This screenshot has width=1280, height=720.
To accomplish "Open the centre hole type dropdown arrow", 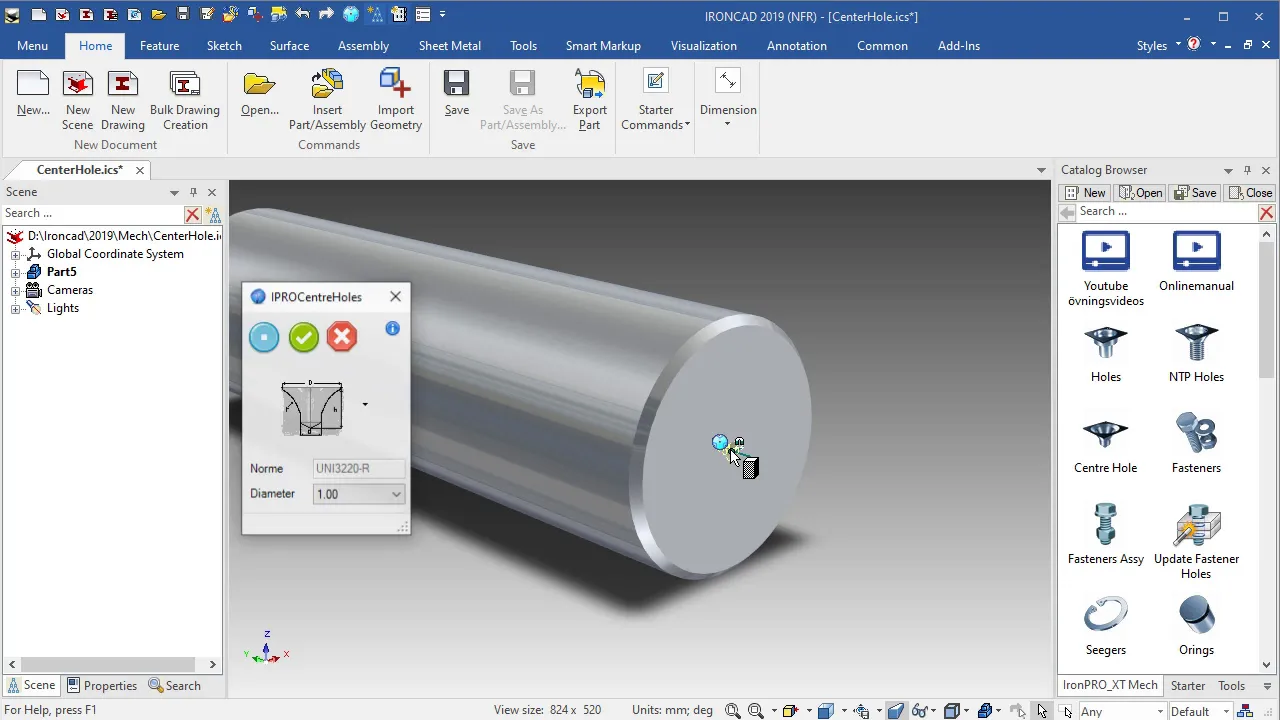I will click(365, 405).
